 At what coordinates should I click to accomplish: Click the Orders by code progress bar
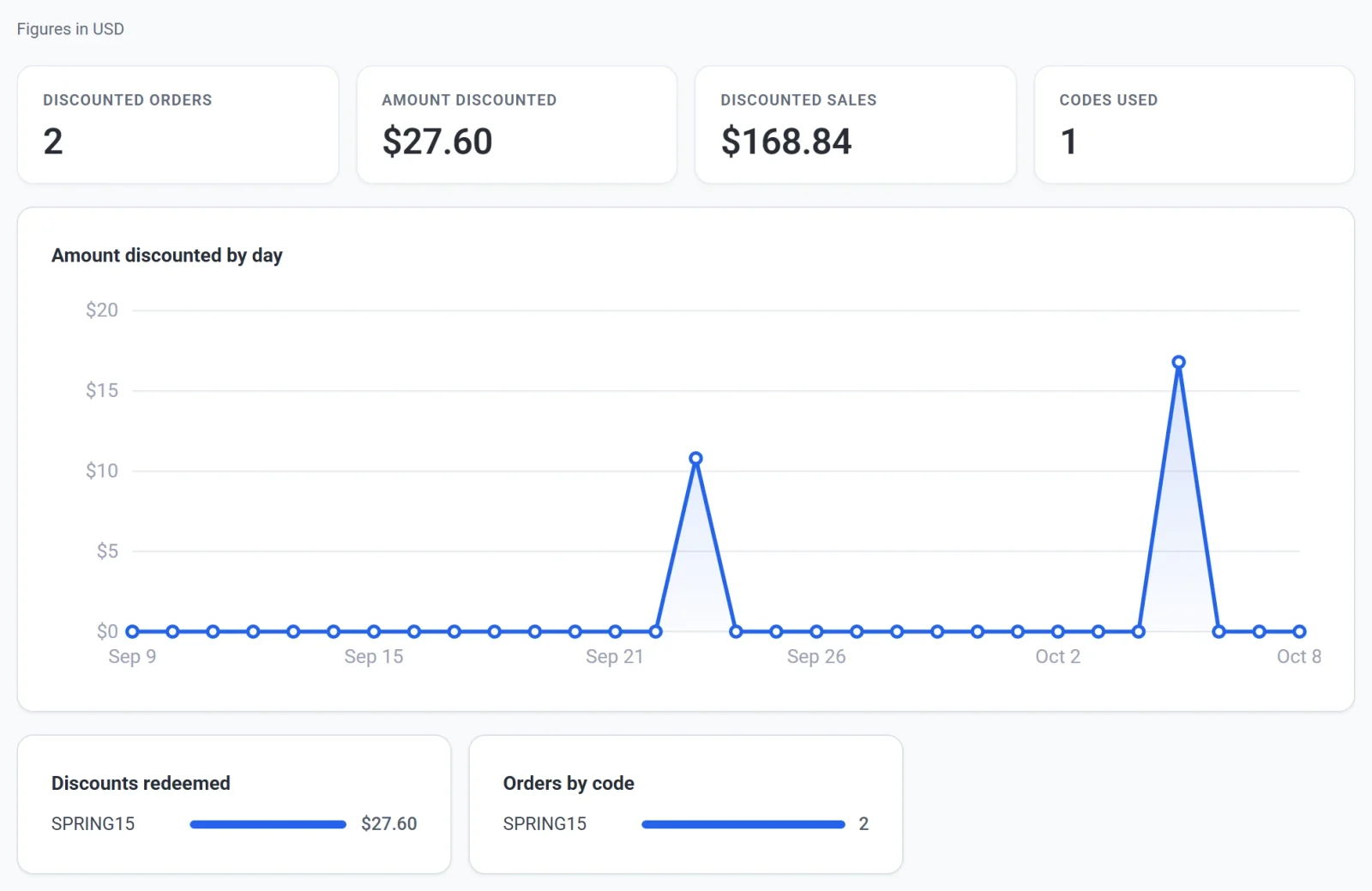pyautogui.click(x=743, y=825)
